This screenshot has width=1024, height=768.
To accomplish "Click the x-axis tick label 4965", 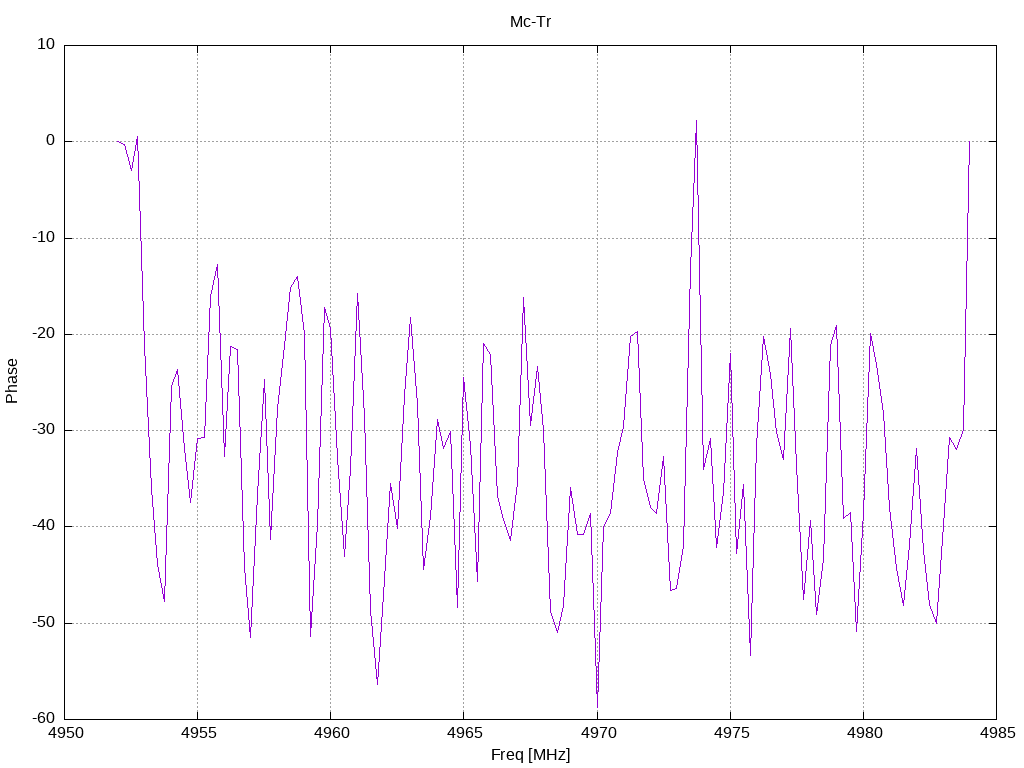I will point(464,733).
